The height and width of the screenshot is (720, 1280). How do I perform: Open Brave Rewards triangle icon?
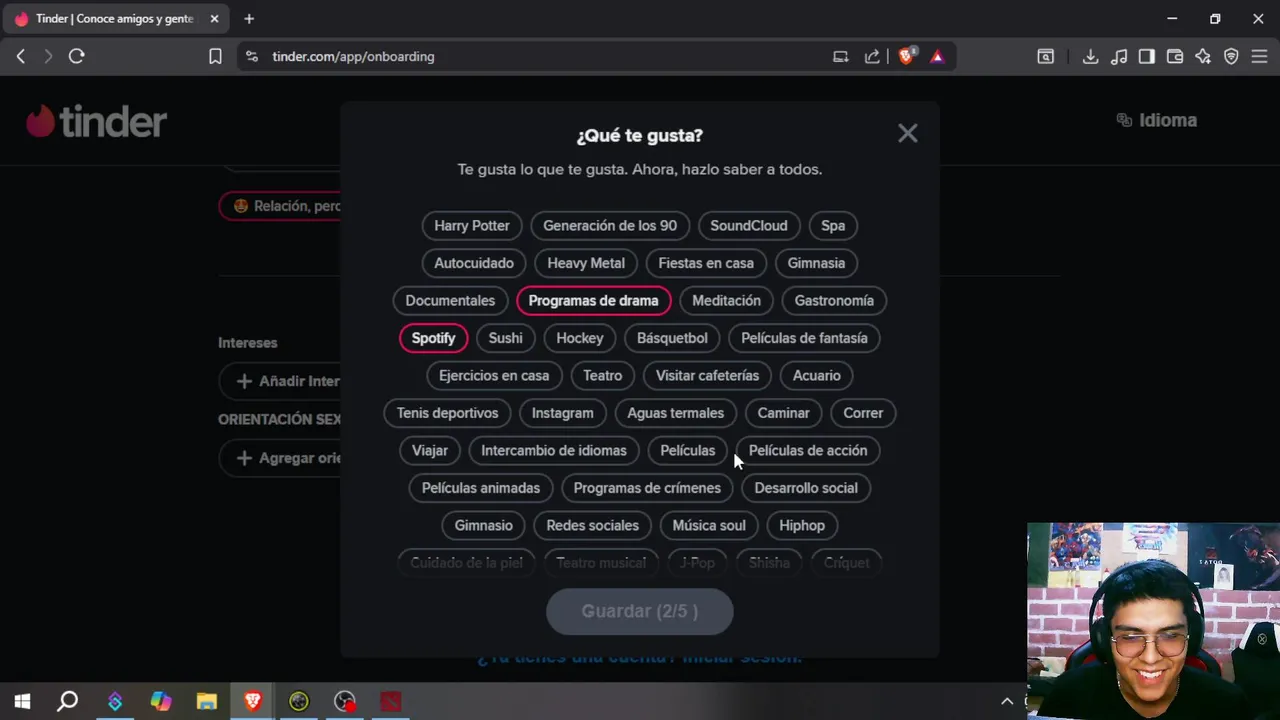coord(937,57)
